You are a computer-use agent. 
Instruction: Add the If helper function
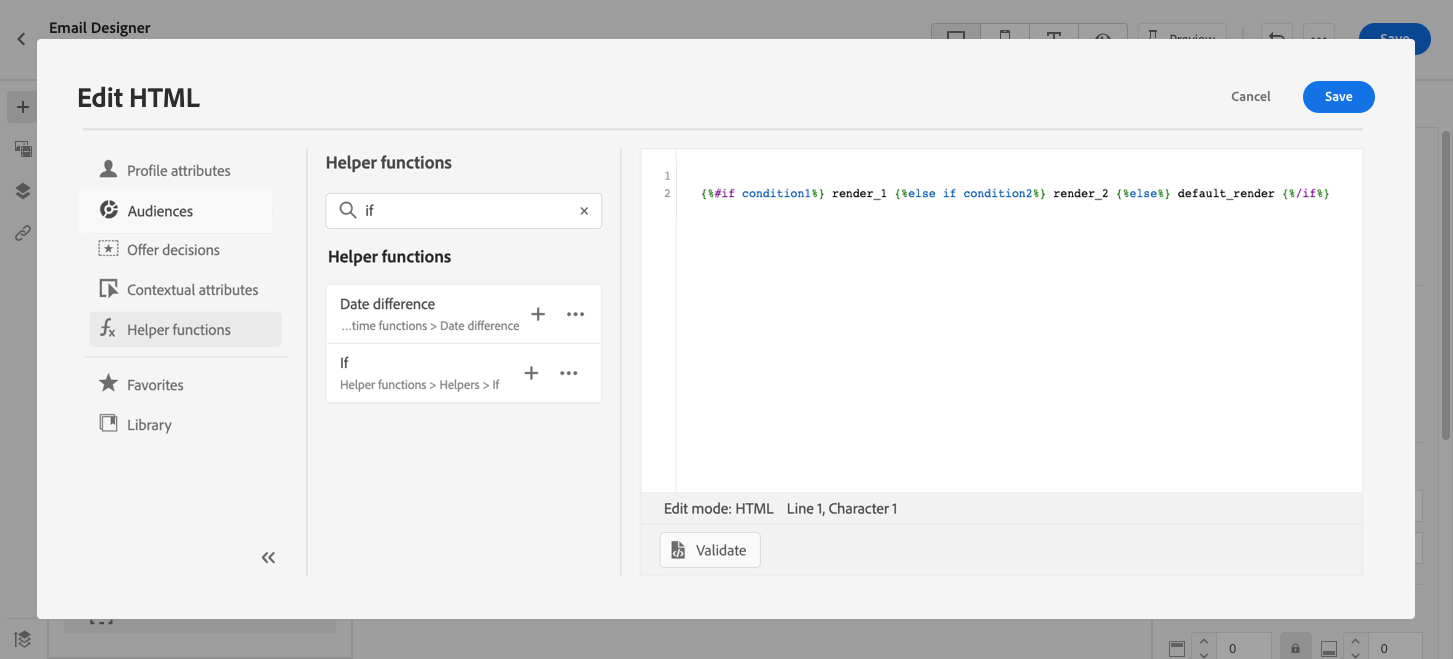532,373
